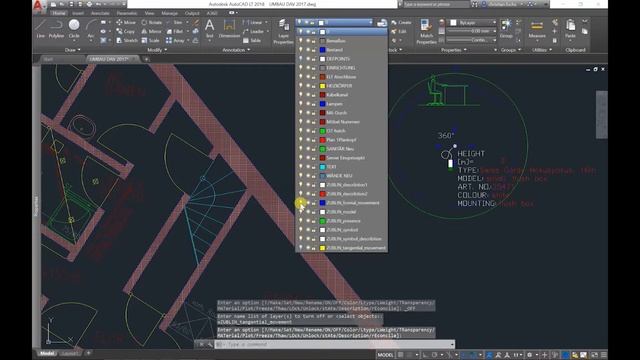Toggle lightbulb for DEFPOINTS layer

(301, 59)
